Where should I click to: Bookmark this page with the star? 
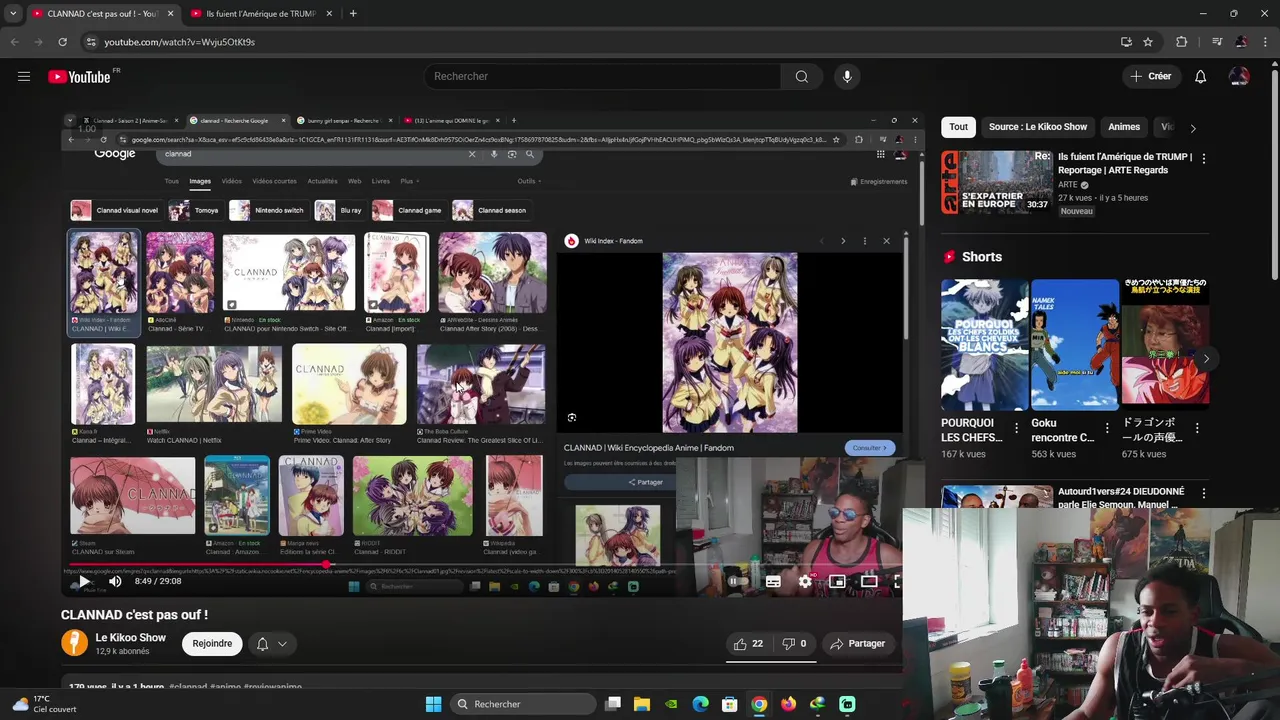(x=1148, y=42)
